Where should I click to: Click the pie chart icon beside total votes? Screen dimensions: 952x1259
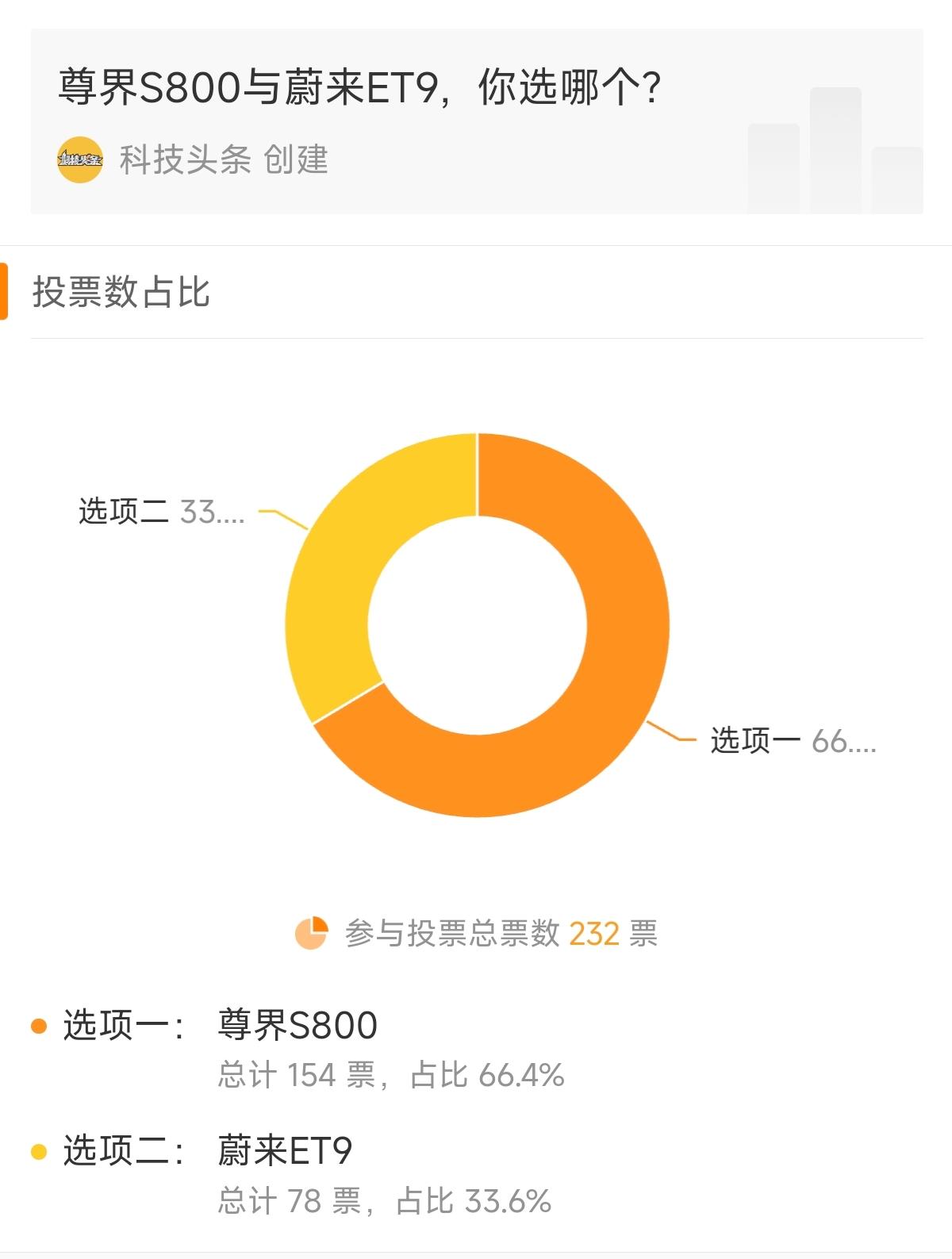[311, 933]
